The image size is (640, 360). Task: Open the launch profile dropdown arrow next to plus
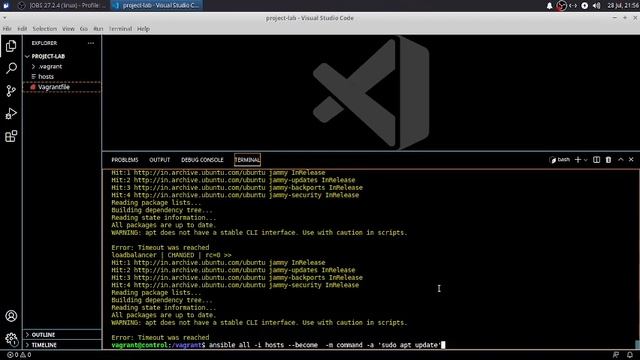click(x=585, y=160)
